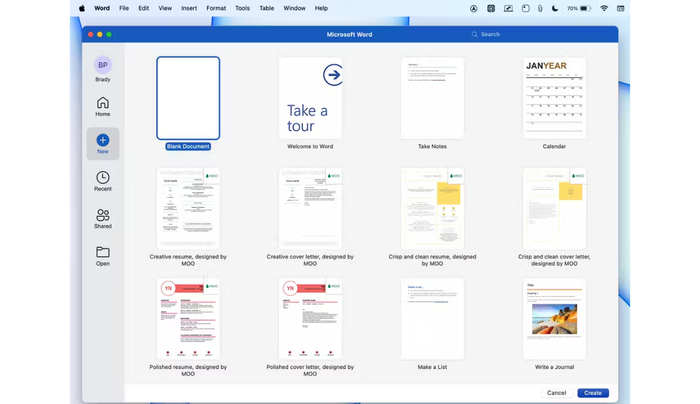Click the search magnifier icon in title bar
The height and width of the screenshot is (404, 700).
click(474, 34)
